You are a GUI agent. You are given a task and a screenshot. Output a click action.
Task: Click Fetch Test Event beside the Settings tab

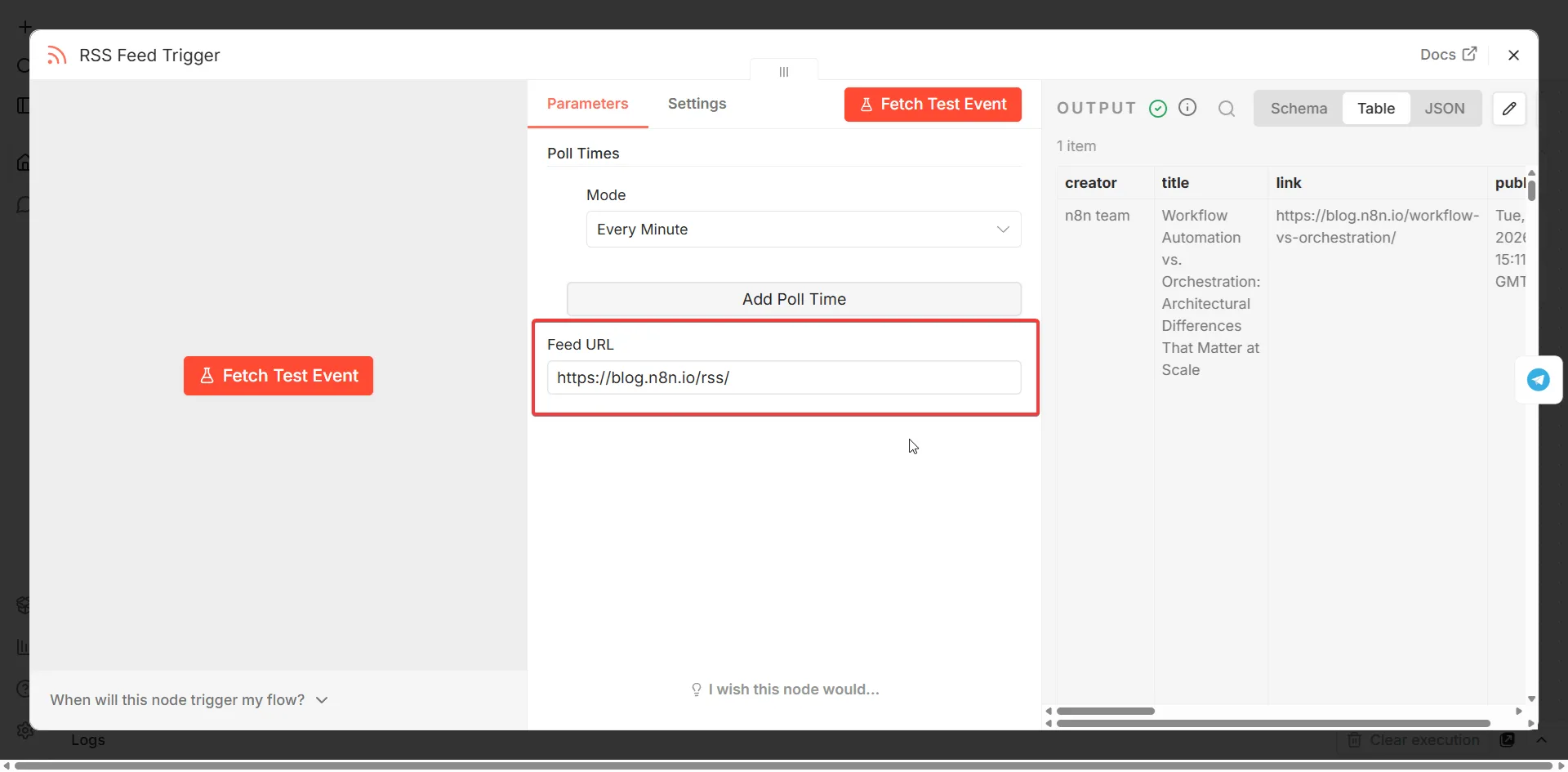point(933,105)
